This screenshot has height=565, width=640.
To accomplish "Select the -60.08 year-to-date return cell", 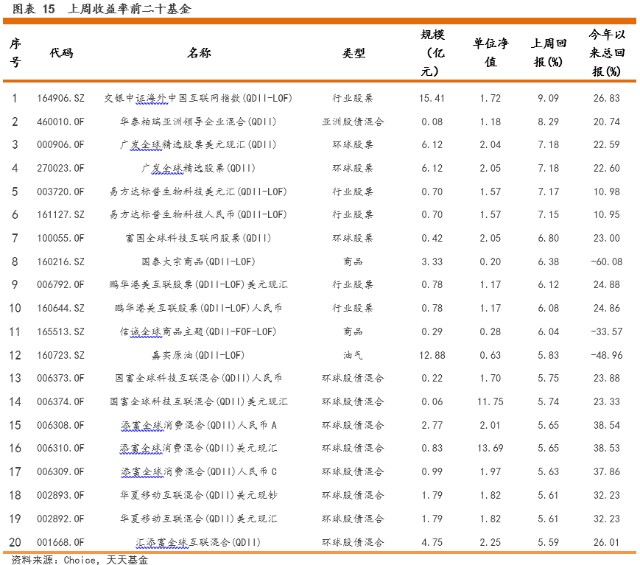I will coord(607,261).
